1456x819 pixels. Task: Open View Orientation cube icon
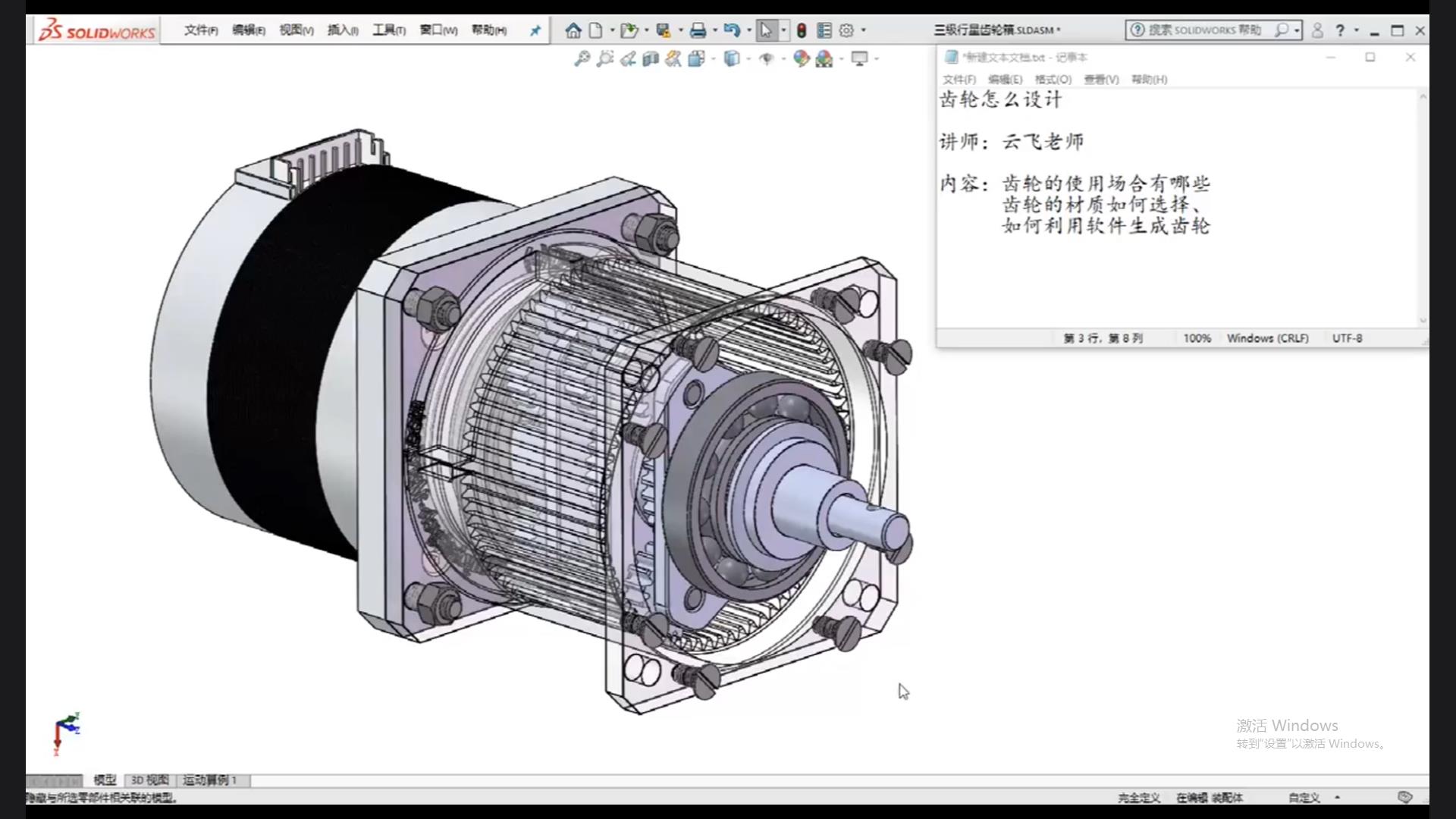pos(696,58)
